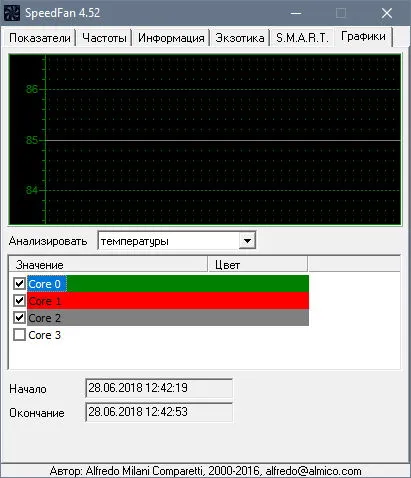The width and height of the screenshot is (411, 478).
Task: Switch to the Показатели tab
Action: [x=40, y=38]
